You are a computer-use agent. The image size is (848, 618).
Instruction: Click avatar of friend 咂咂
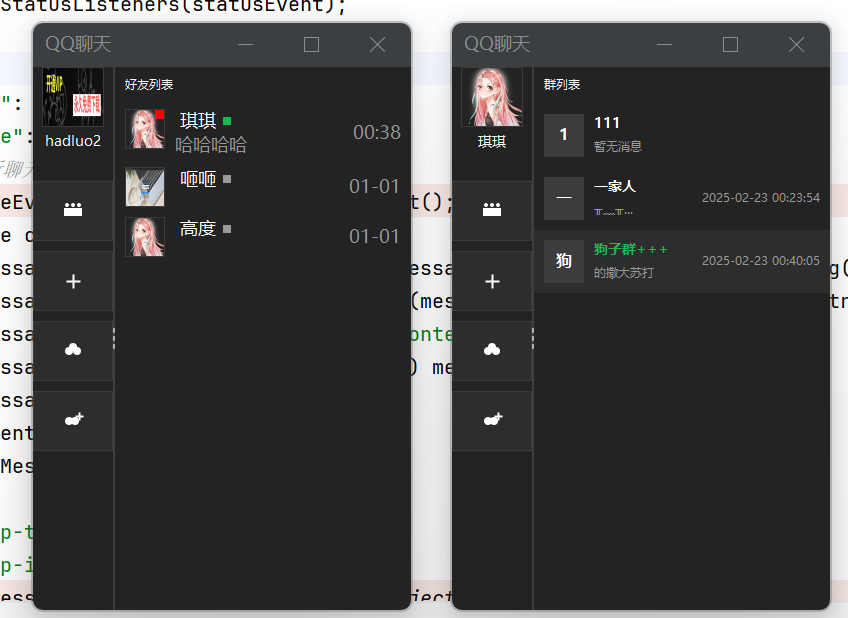(145, 187)
